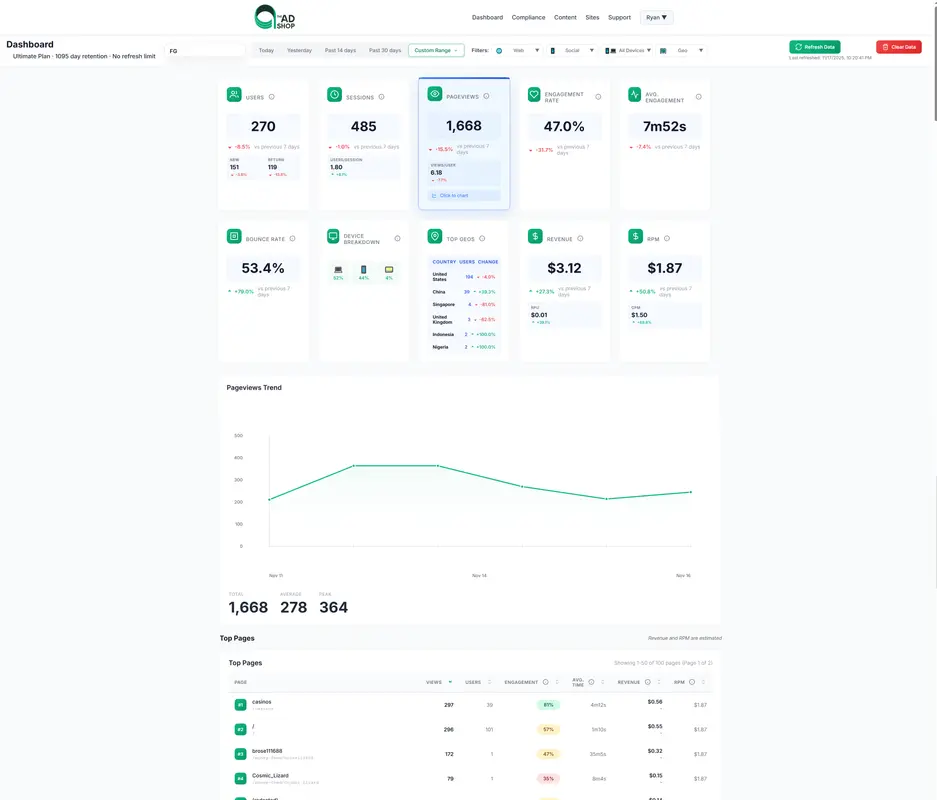The image size is (937, 800).
Task: Open the Custom Range dropdown
Action: click(436, 49)
